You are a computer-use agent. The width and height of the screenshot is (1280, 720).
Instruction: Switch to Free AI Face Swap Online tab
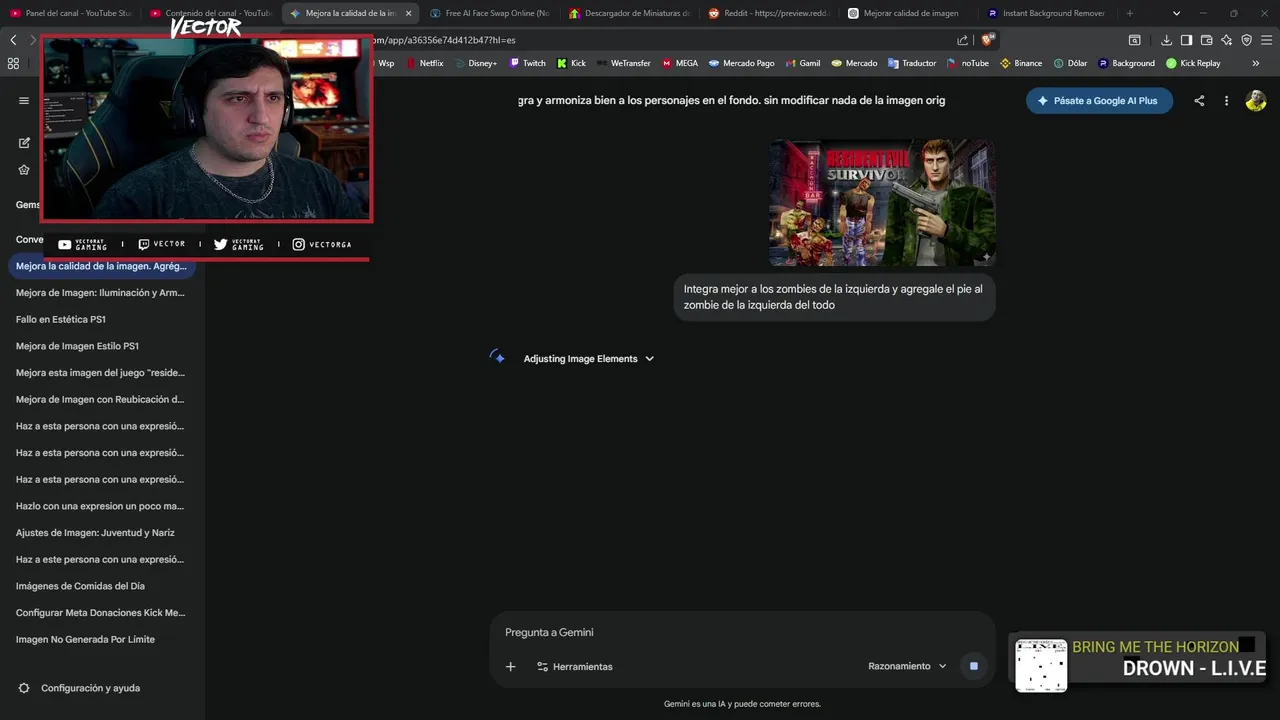[x=490, y=13]
